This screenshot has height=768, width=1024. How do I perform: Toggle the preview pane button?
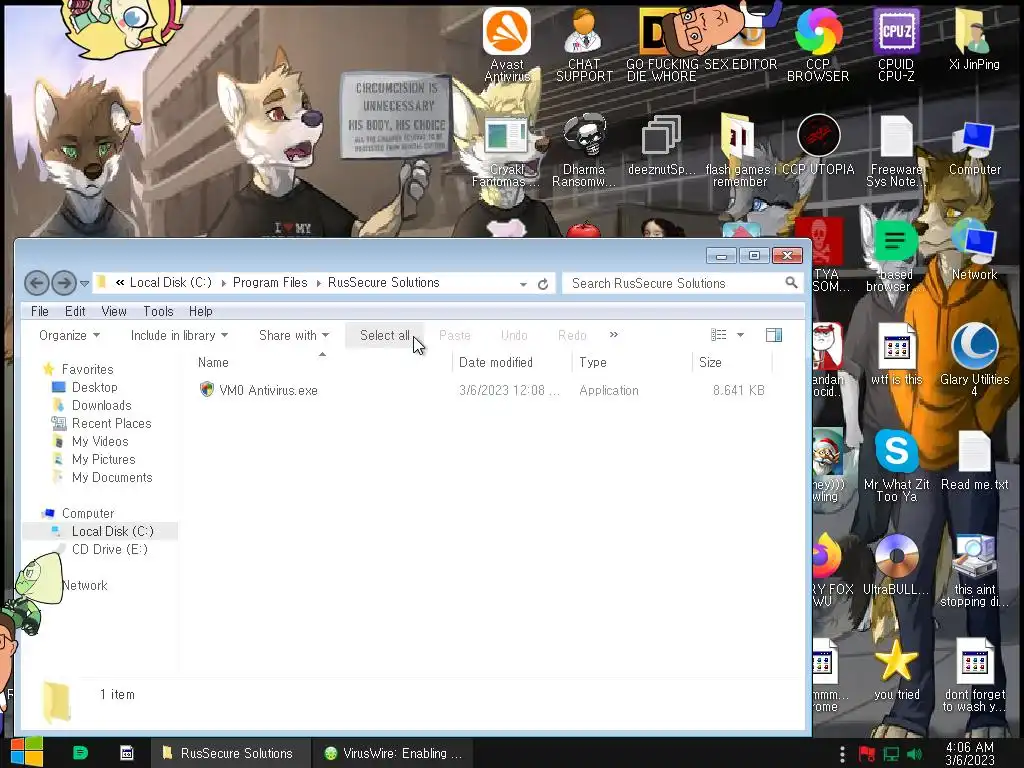[x=774, y=335]
